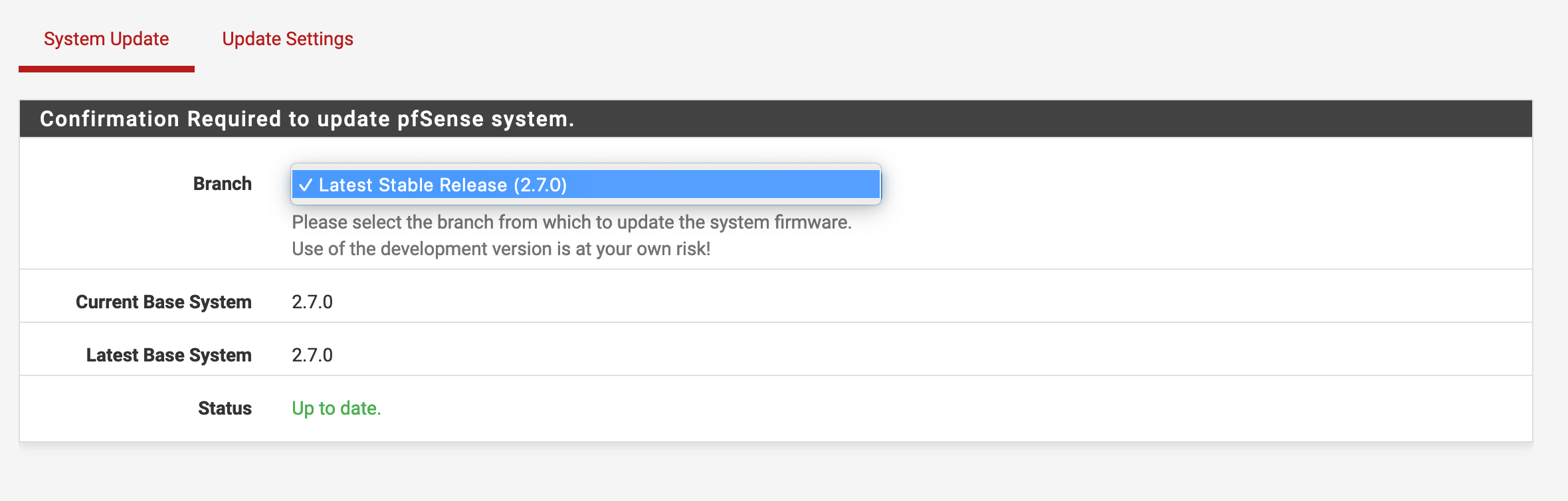The width and height of the screenshot is (1568, 501).
Task: Click the 'Please select the branch' help text
Action: [571, 222]
